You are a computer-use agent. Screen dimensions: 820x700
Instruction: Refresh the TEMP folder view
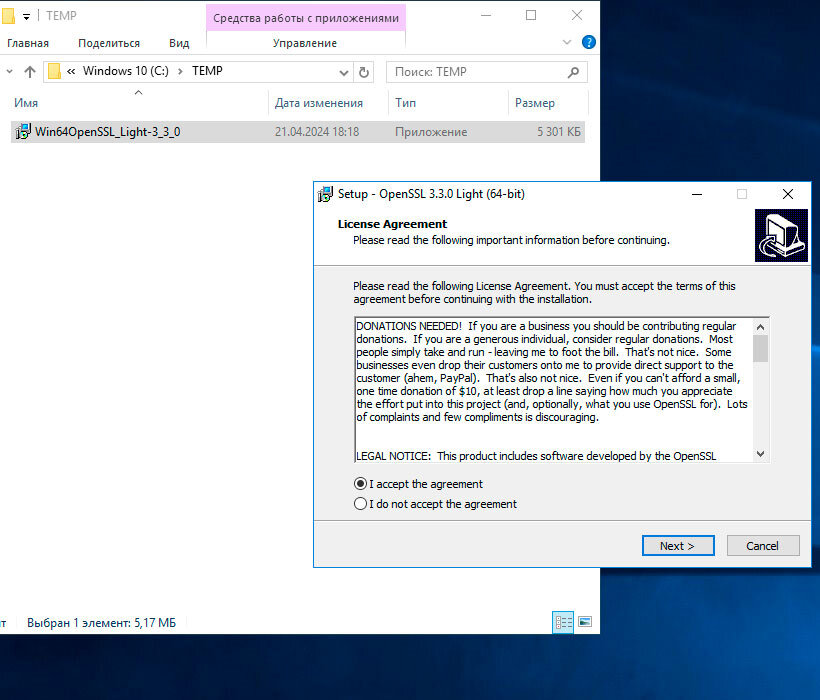pos(364,72)
